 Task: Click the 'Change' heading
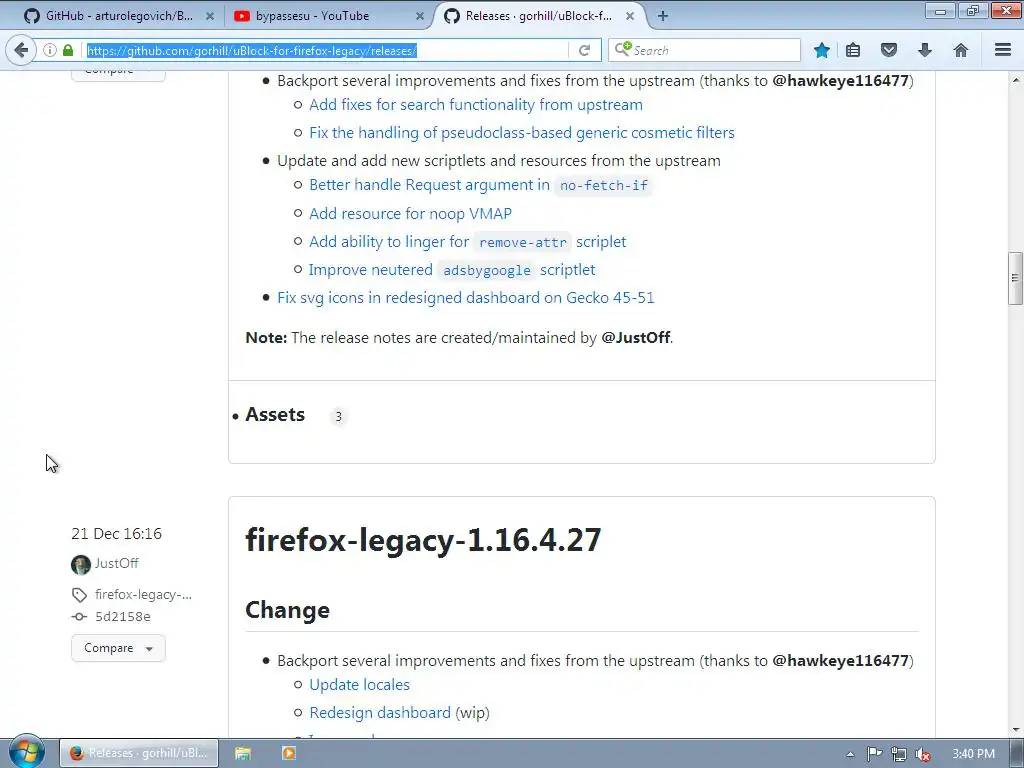(287, 610)
